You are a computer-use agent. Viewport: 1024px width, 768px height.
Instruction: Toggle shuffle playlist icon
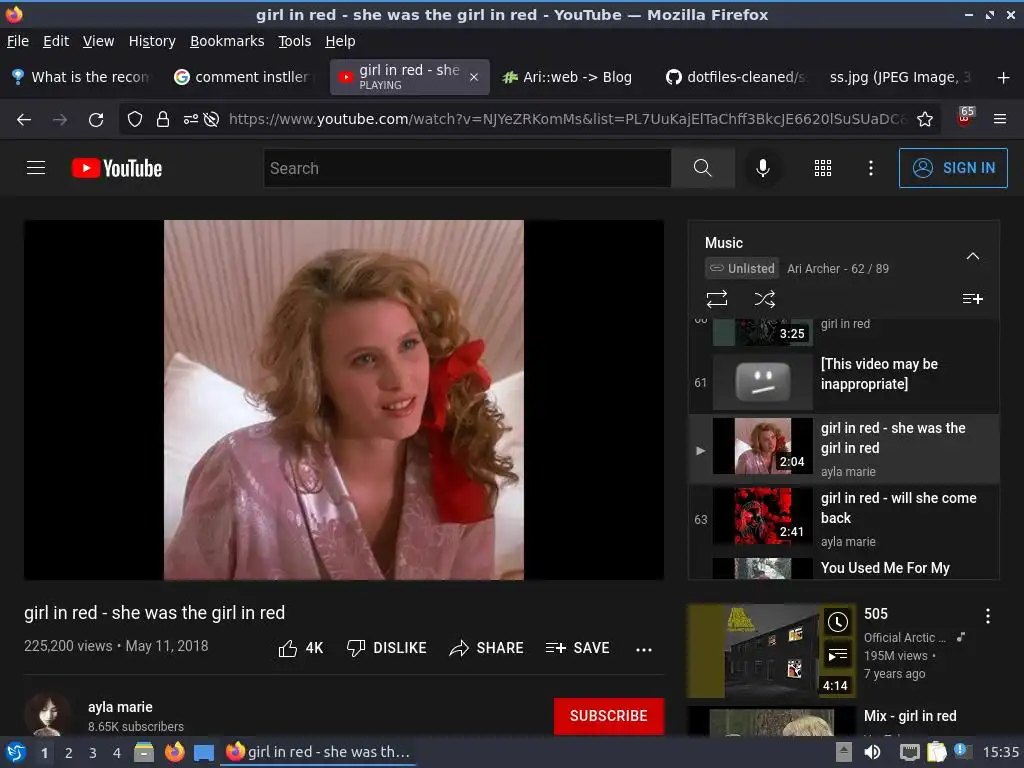coord(765,299)
